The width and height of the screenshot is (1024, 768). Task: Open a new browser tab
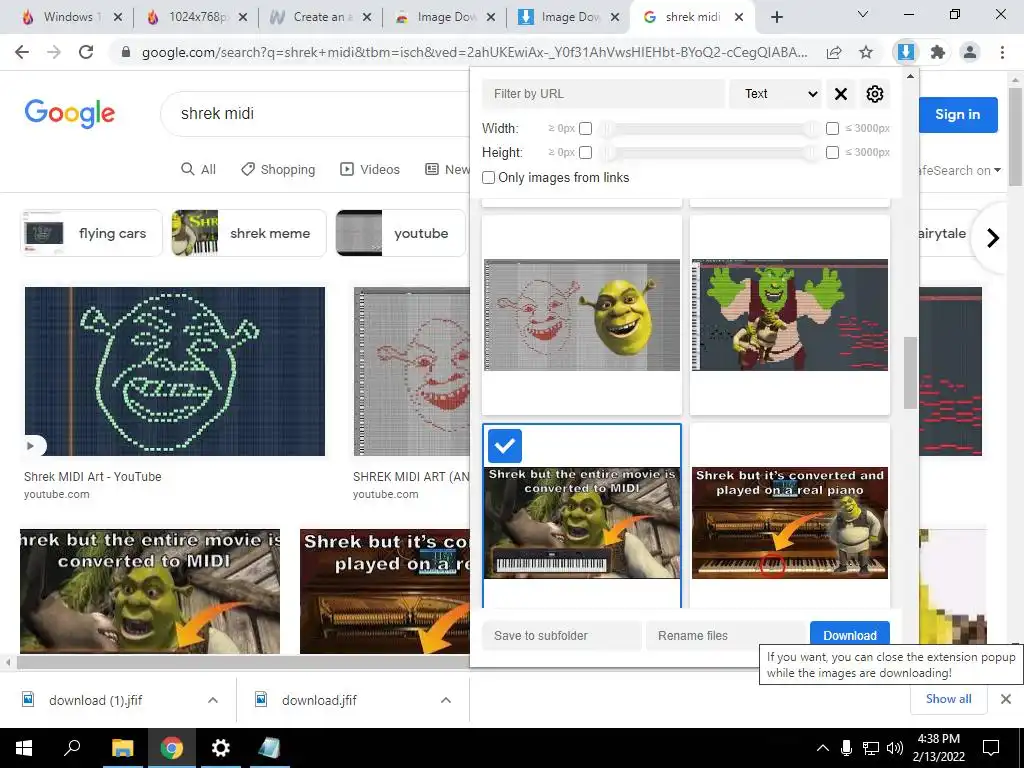(776, 18)
